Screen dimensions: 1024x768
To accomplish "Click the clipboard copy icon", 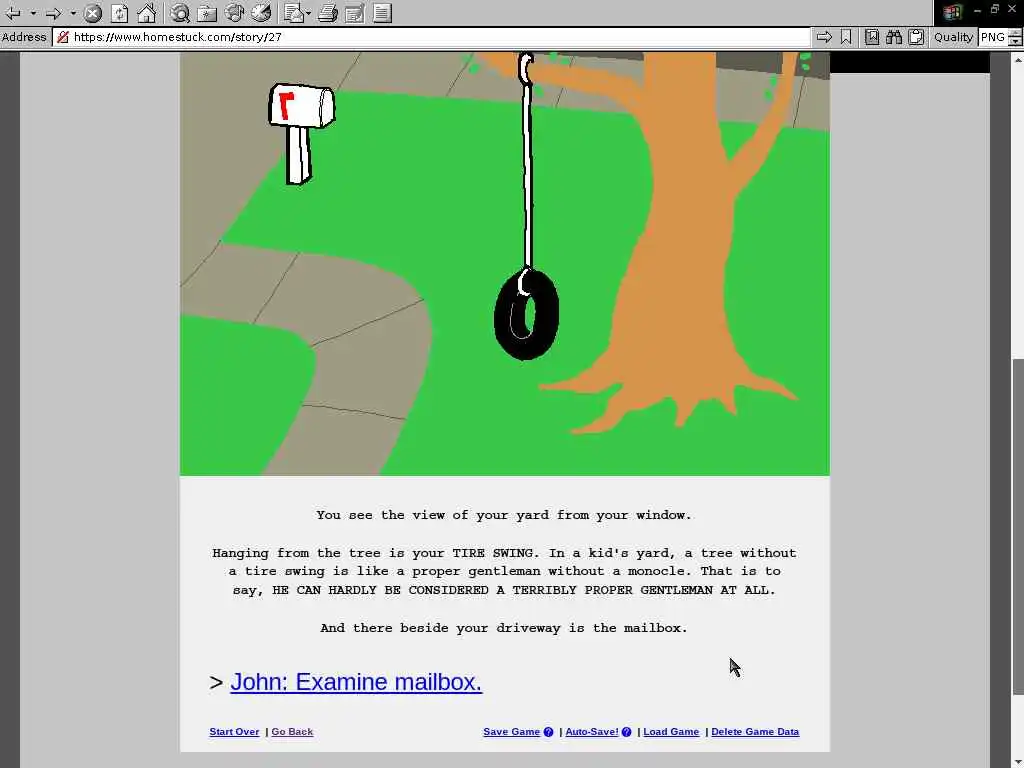I will coord(916,37).
